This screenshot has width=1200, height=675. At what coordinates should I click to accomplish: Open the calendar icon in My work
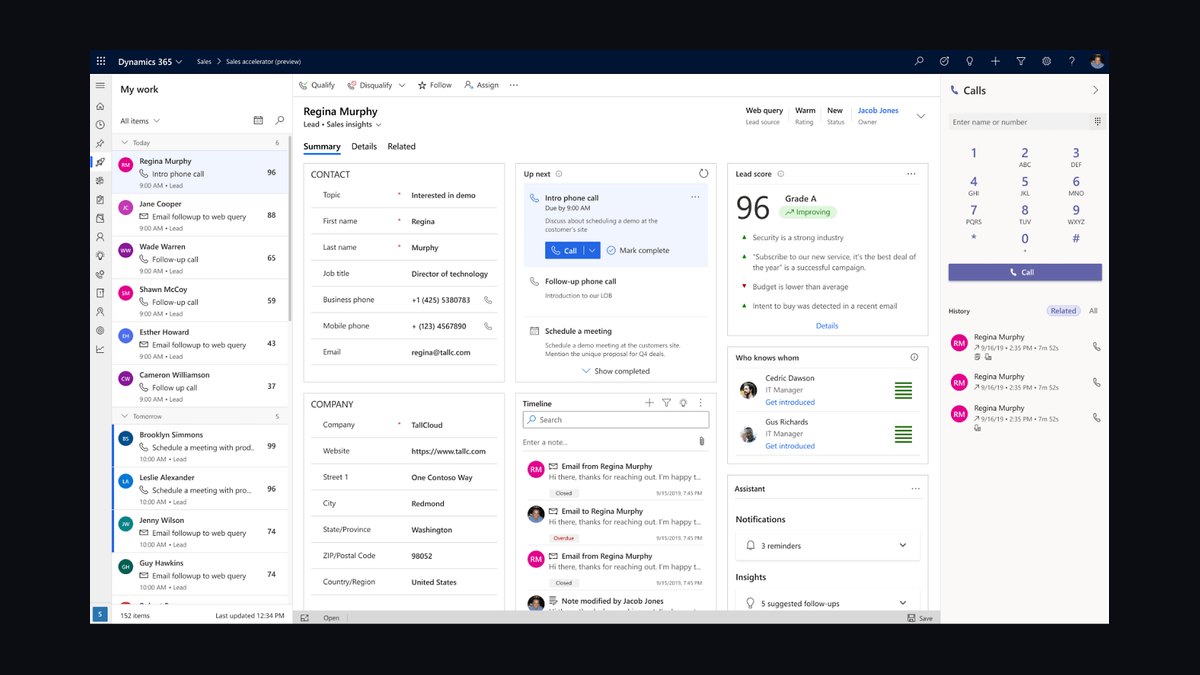pos(258,120)
